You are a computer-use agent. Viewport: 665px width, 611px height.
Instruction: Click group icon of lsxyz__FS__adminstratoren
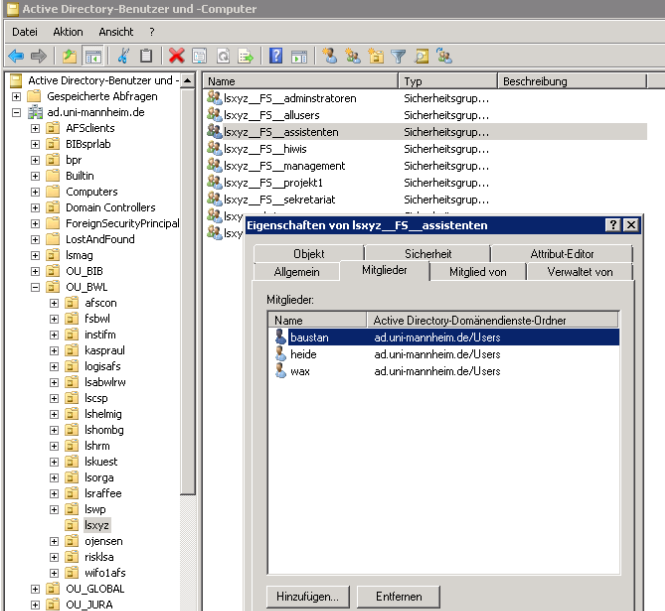(215, 98)
